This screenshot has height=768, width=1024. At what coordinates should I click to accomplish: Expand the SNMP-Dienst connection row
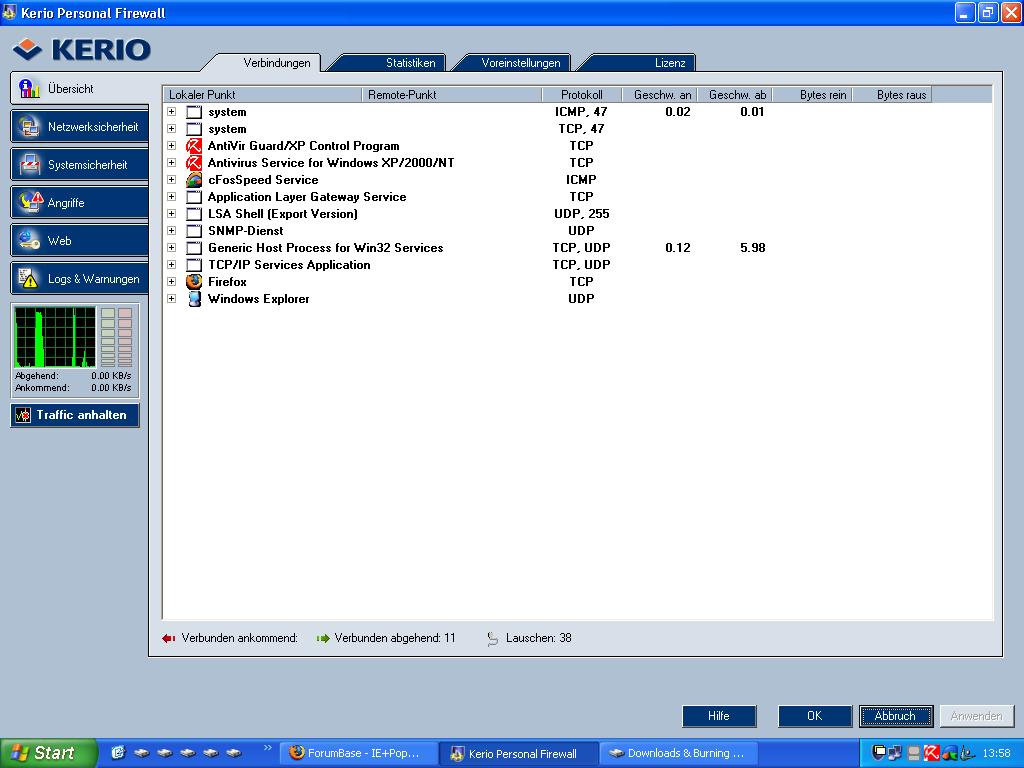[172, 231]
